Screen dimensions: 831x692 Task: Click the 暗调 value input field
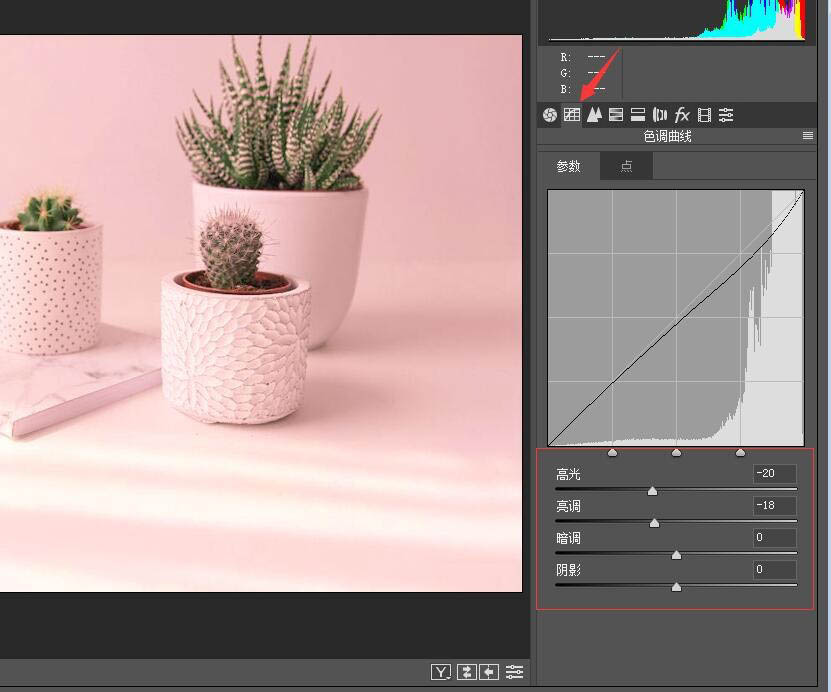(x=774, y=538)
